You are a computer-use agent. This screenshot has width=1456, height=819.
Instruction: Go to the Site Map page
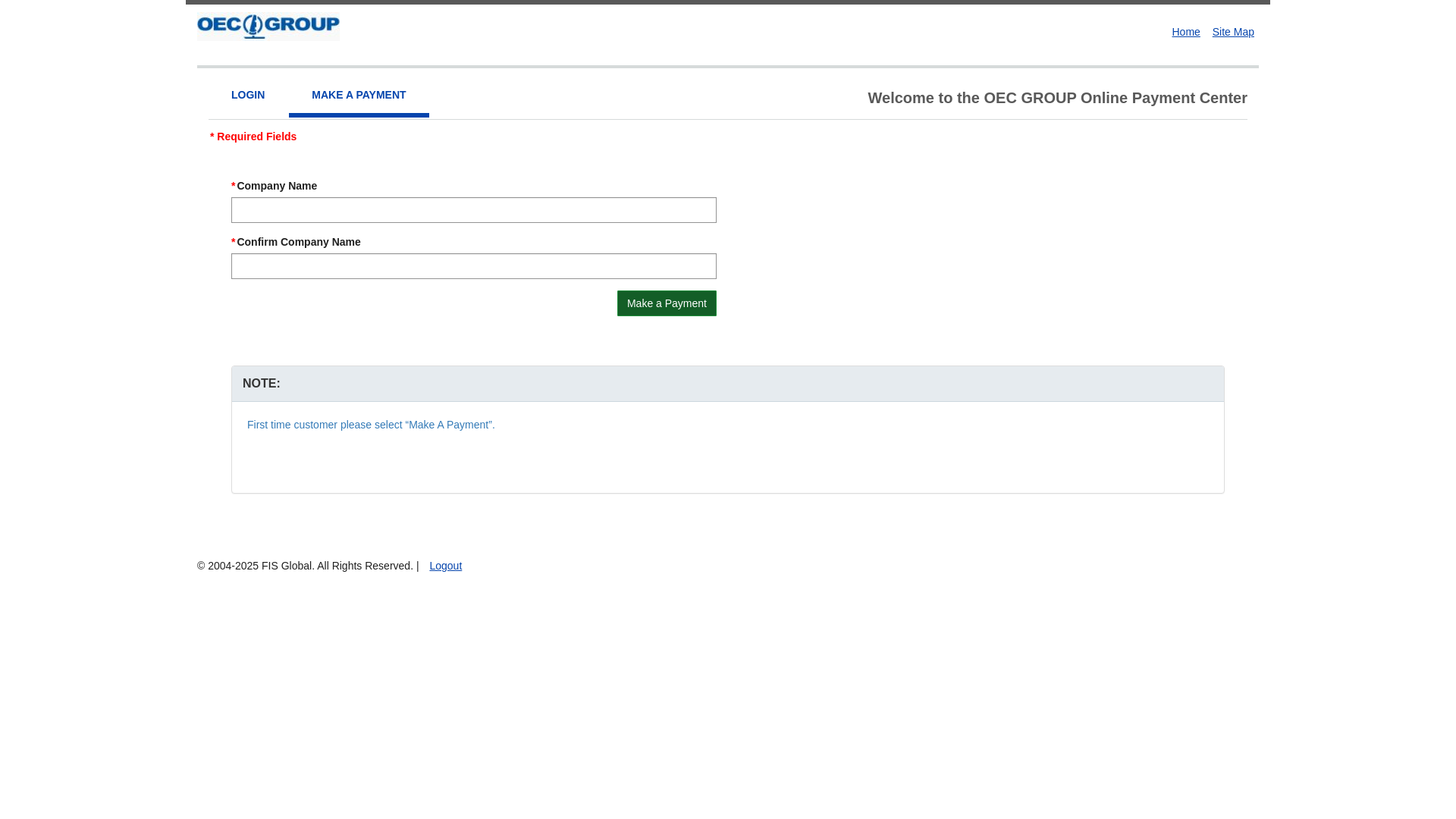point(1232,32)
